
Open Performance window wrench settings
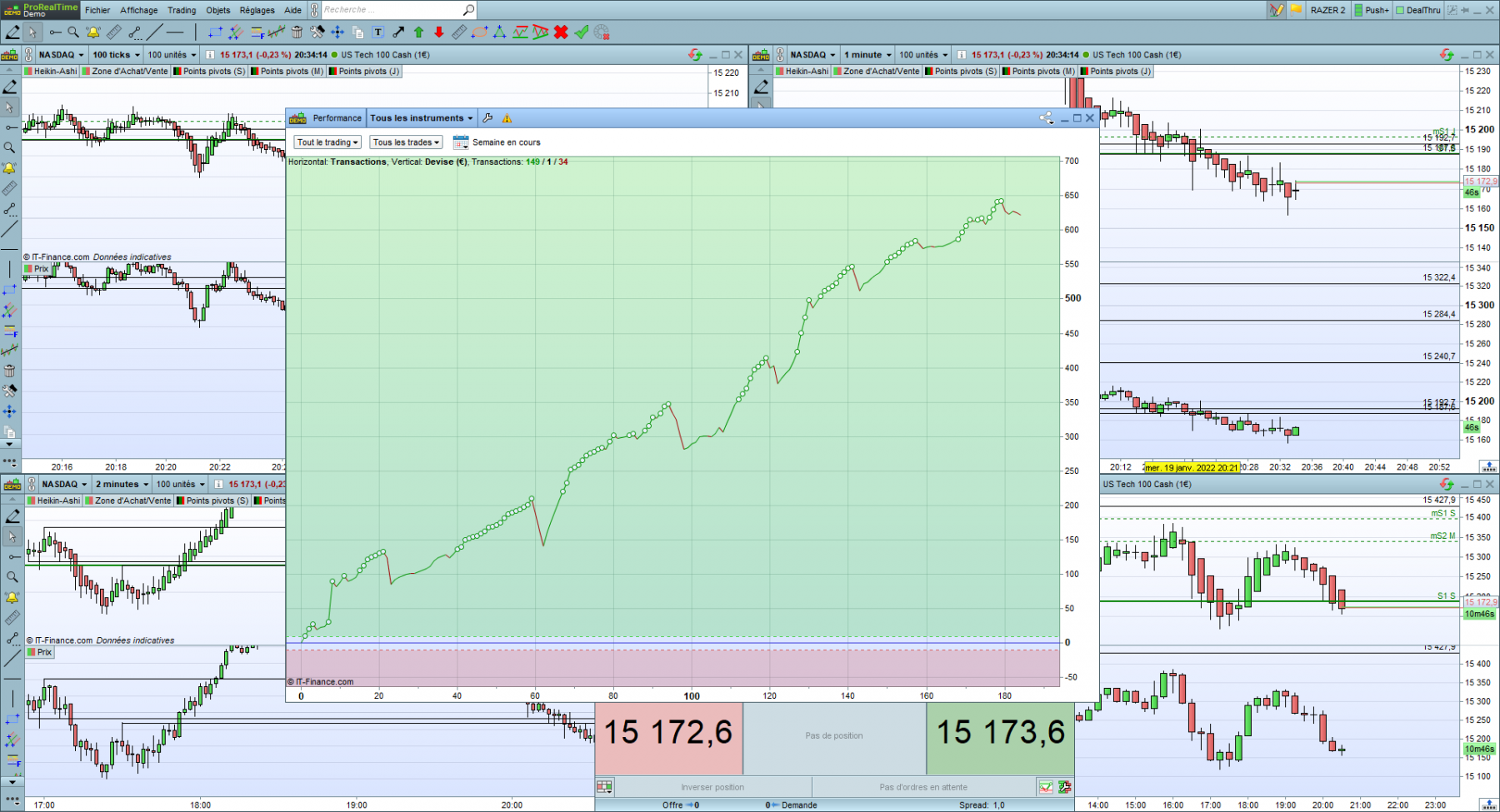coord(487,118)
